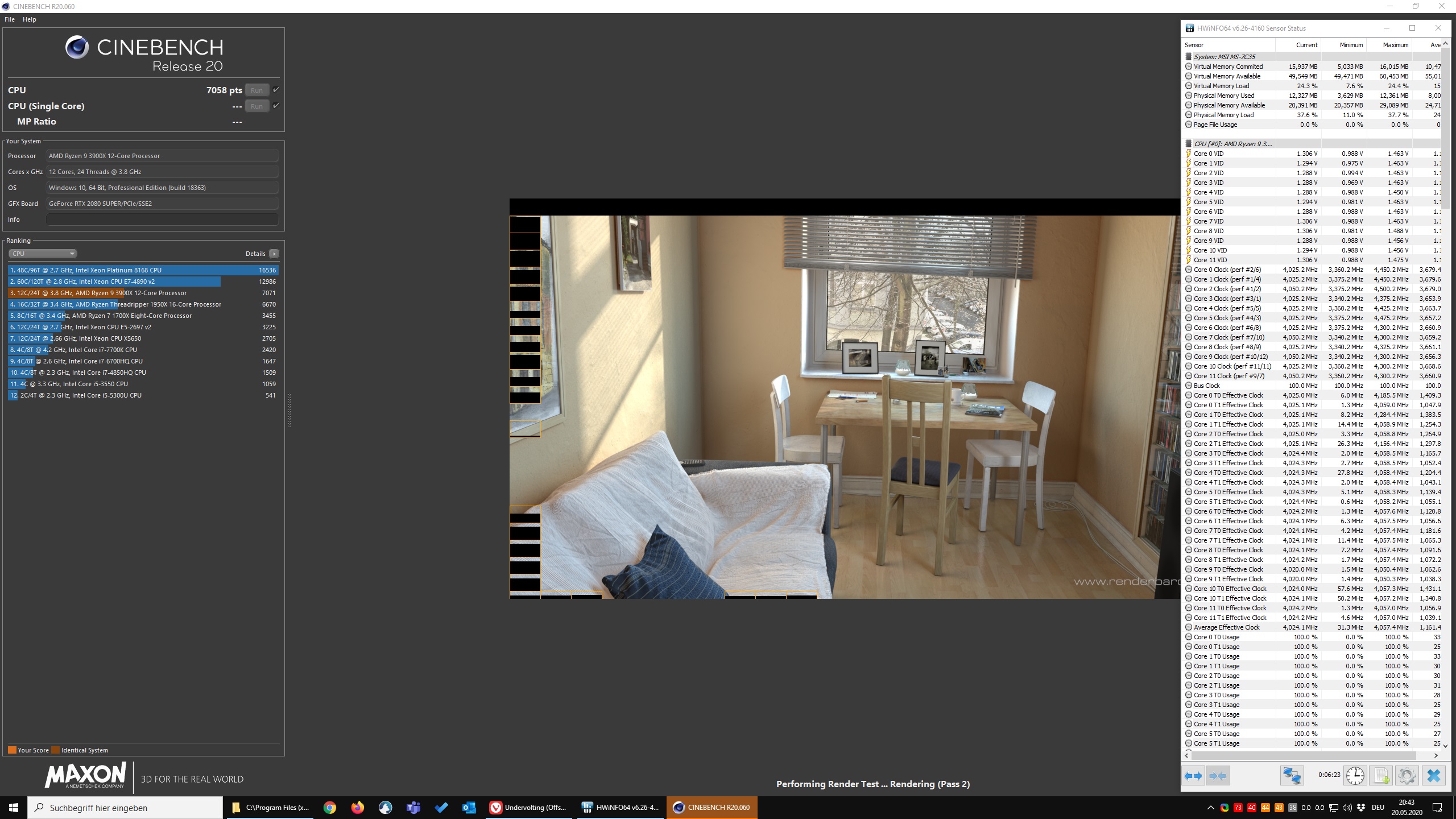Click red 73 temperature tray icon
The image size is (1456, 819).
[1238, 808]
